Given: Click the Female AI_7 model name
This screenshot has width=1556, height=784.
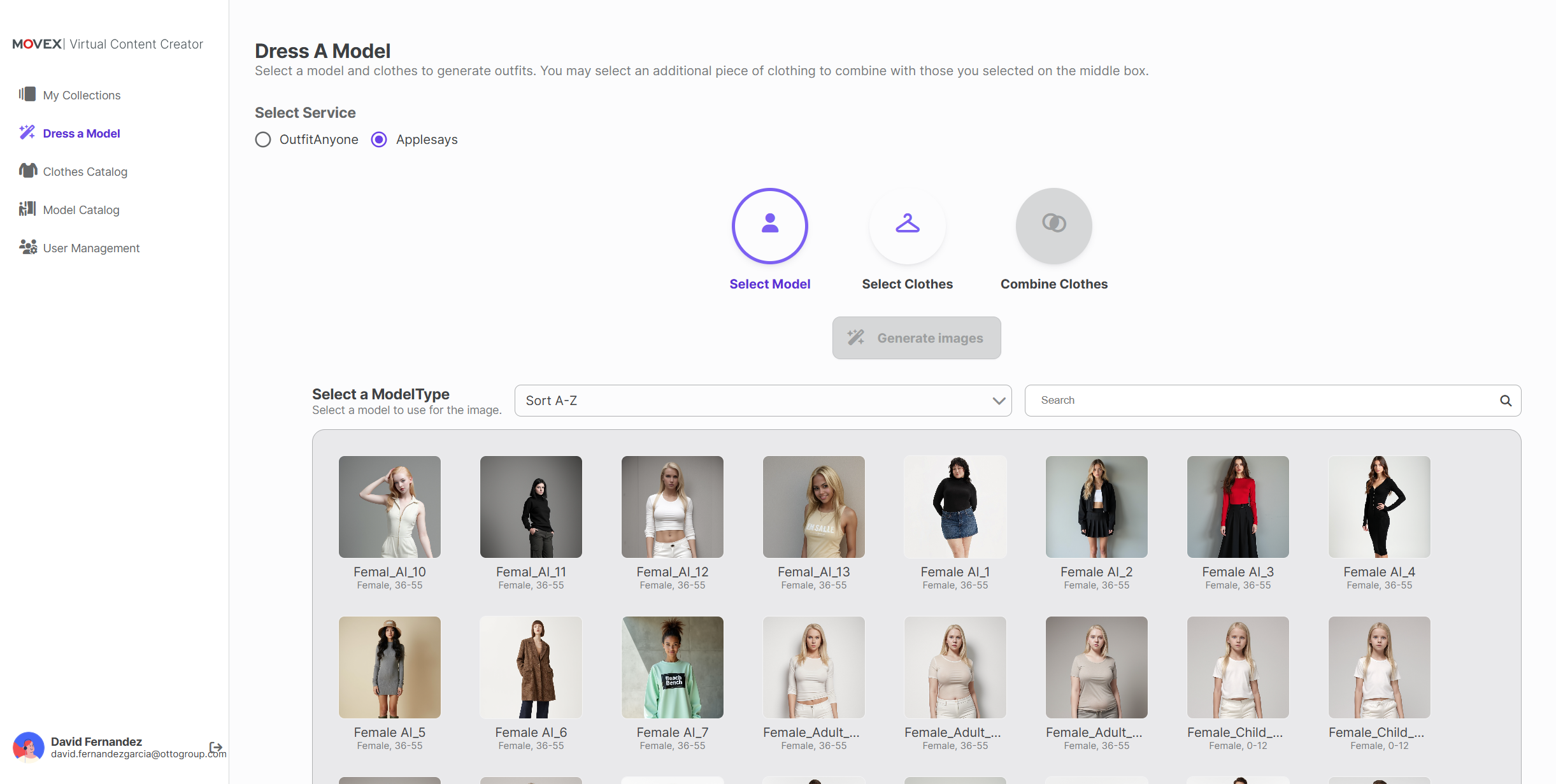Looking at the screenshot, I should 673,732.
